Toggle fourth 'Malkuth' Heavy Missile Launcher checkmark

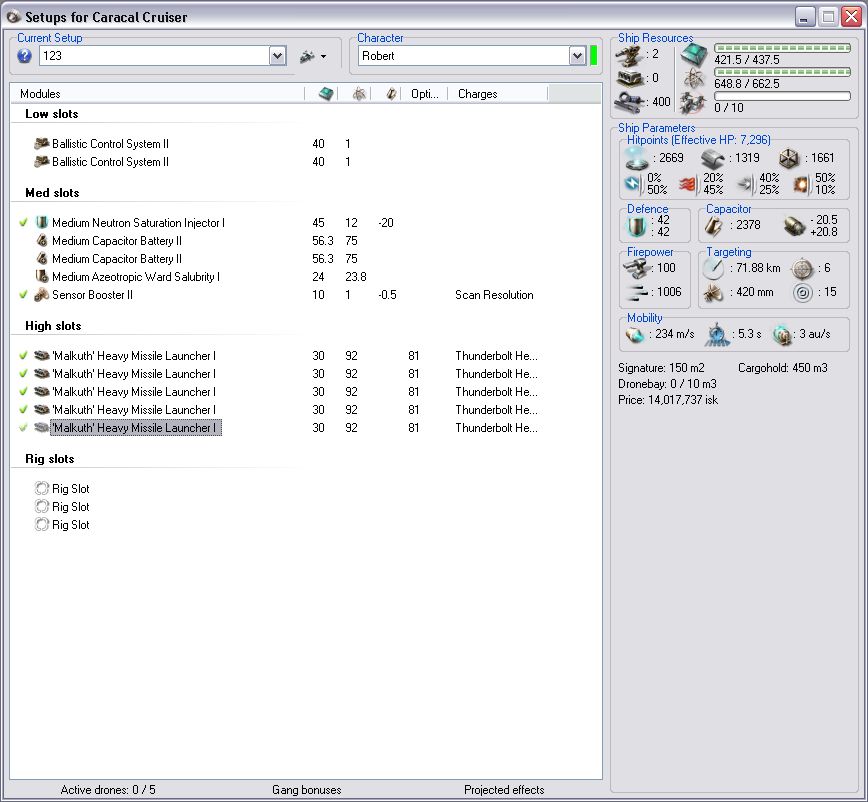pos(23,410)
